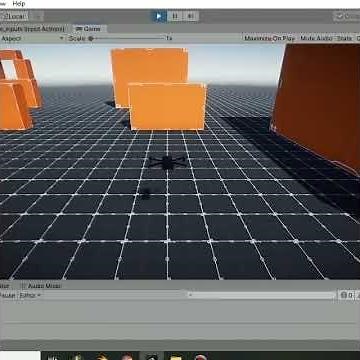Click the Scale slider handle

click(x=91, y=38)
